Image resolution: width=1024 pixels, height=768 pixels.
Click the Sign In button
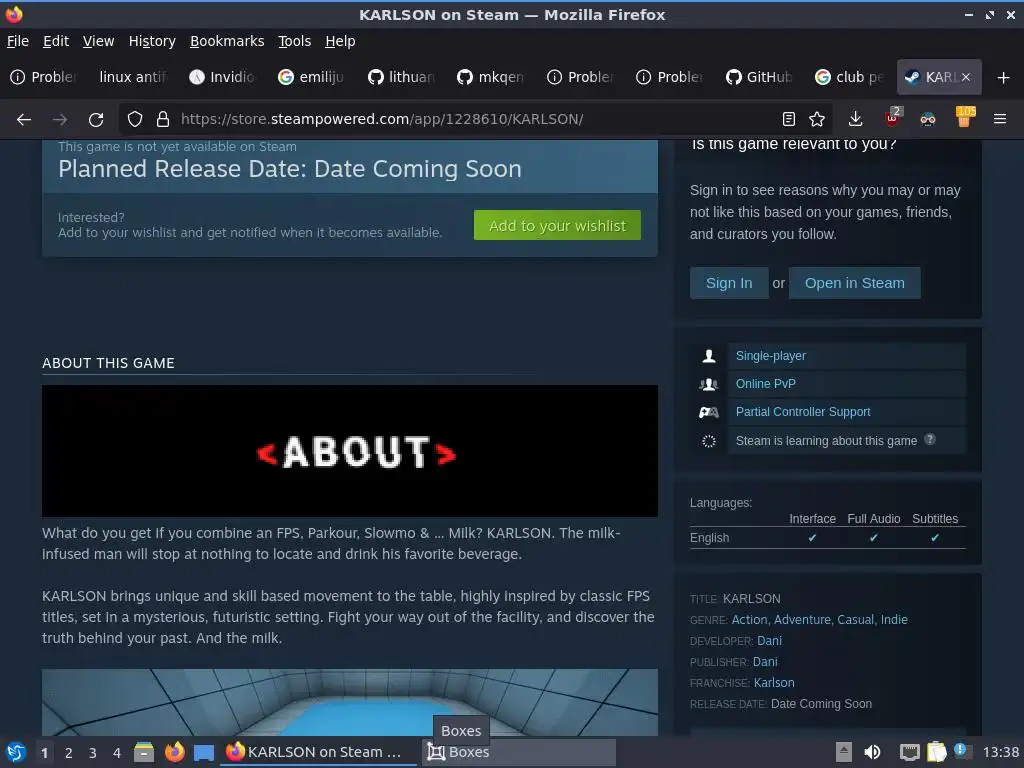pyautogui.click(x=729, y=283)
